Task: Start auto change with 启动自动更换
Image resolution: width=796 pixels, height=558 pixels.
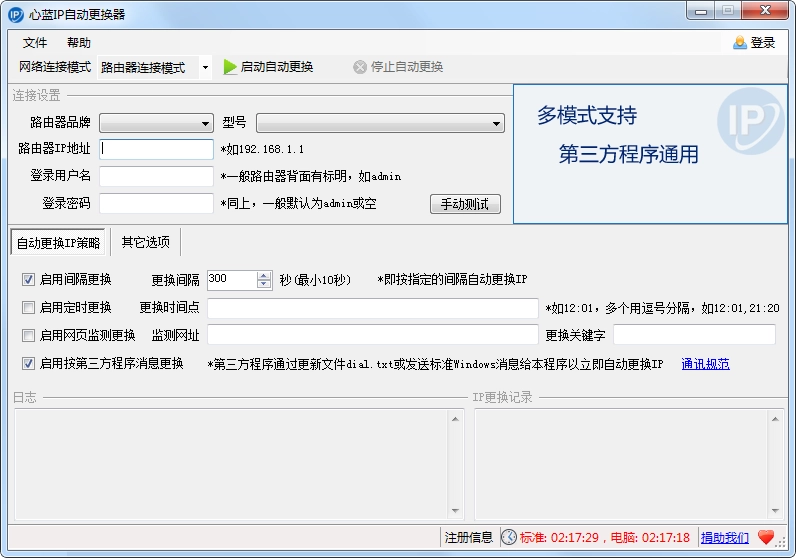Action: (269, 67)
